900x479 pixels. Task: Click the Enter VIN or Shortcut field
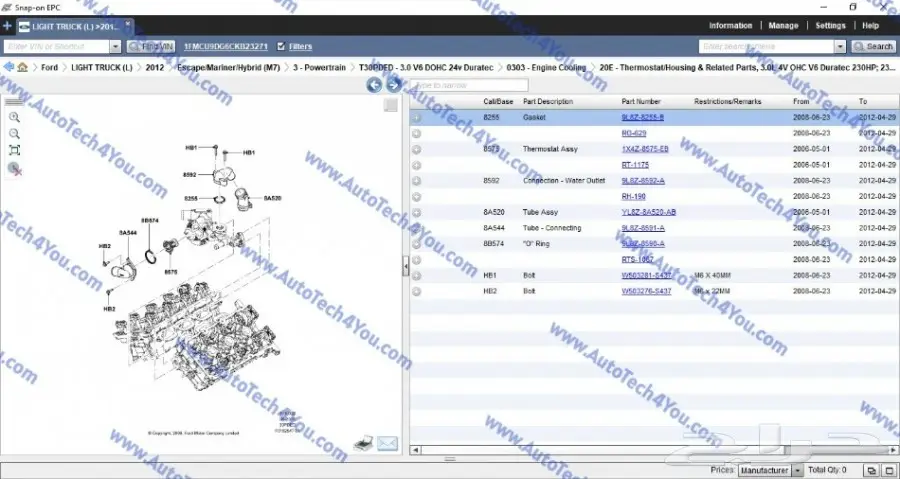[x=56, y=46]
